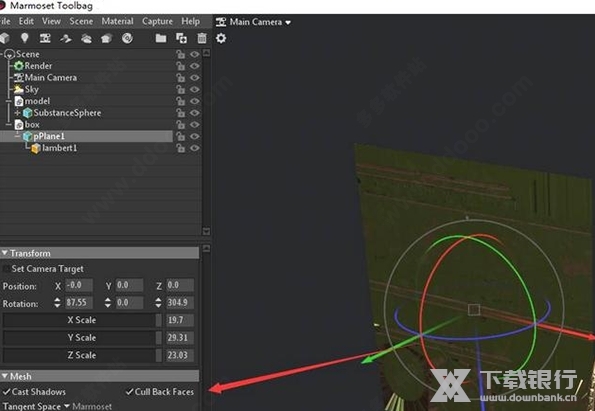This screenshot has width=595, height=411.
Task: Toggle visibility of model
Action: (x=195, y=101)
